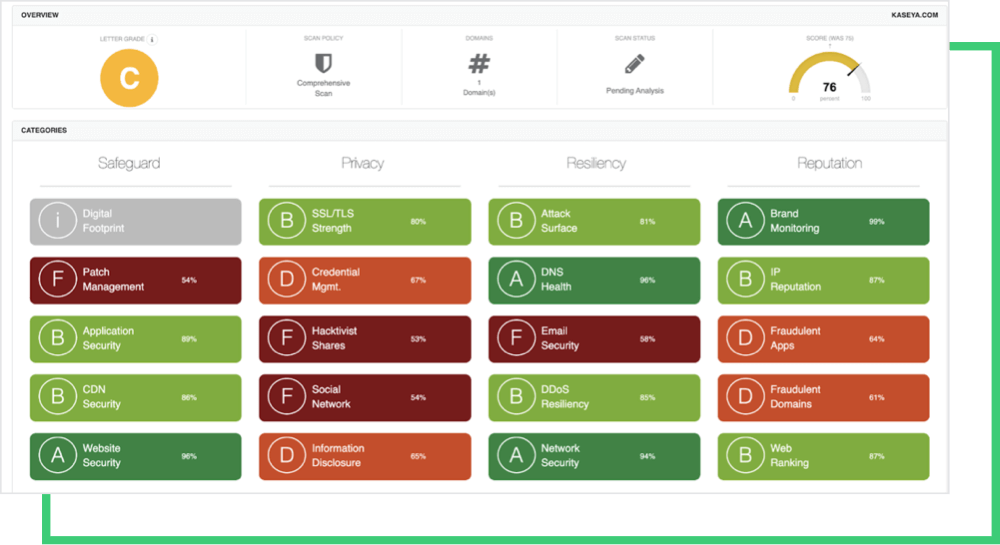This screenshot has height=545, width=1000.
Task: Open the Website Security tile
Action: [x=135, y=456]
